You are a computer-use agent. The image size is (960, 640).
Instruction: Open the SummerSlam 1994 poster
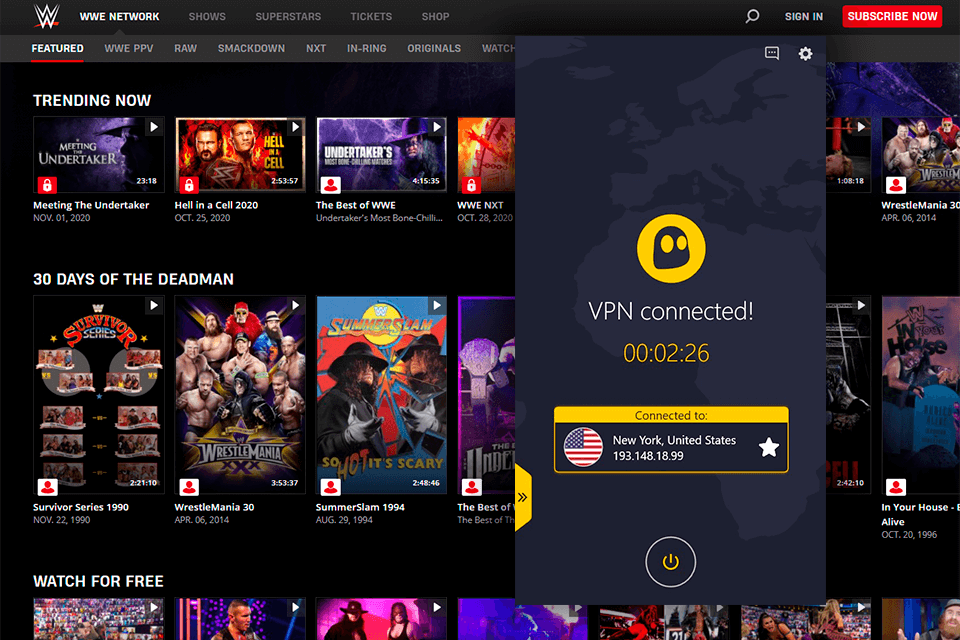click(381, 396)
